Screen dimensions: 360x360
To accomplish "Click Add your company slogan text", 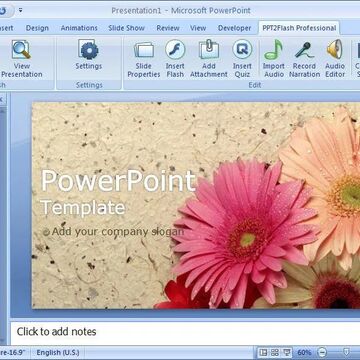I will (x=118, y=232).
